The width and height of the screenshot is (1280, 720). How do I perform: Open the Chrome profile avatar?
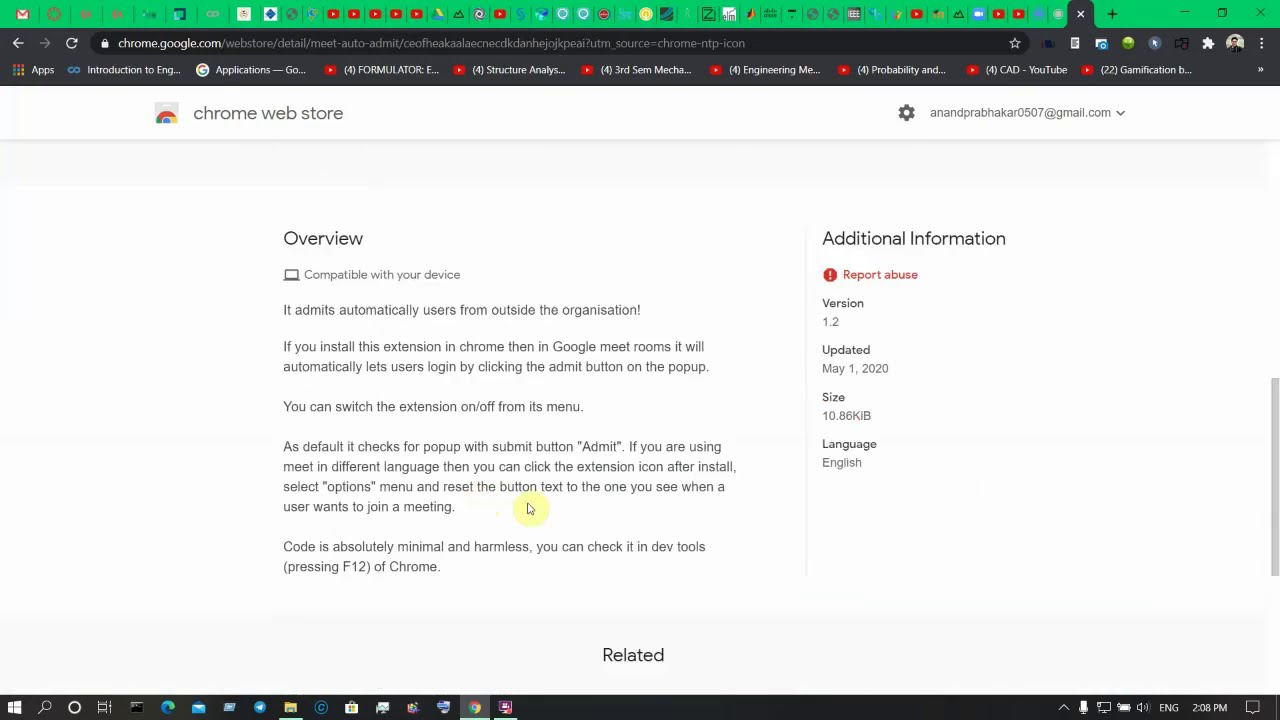pyautogui.click(x=1235, y=43)
